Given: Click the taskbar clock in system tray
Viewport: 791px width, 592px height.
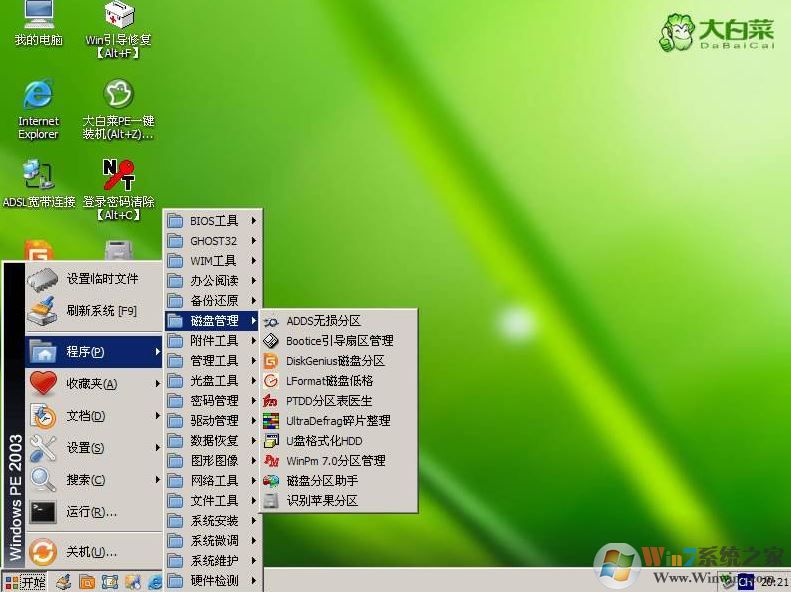Looking at the screenshot, I should [773, 582].
